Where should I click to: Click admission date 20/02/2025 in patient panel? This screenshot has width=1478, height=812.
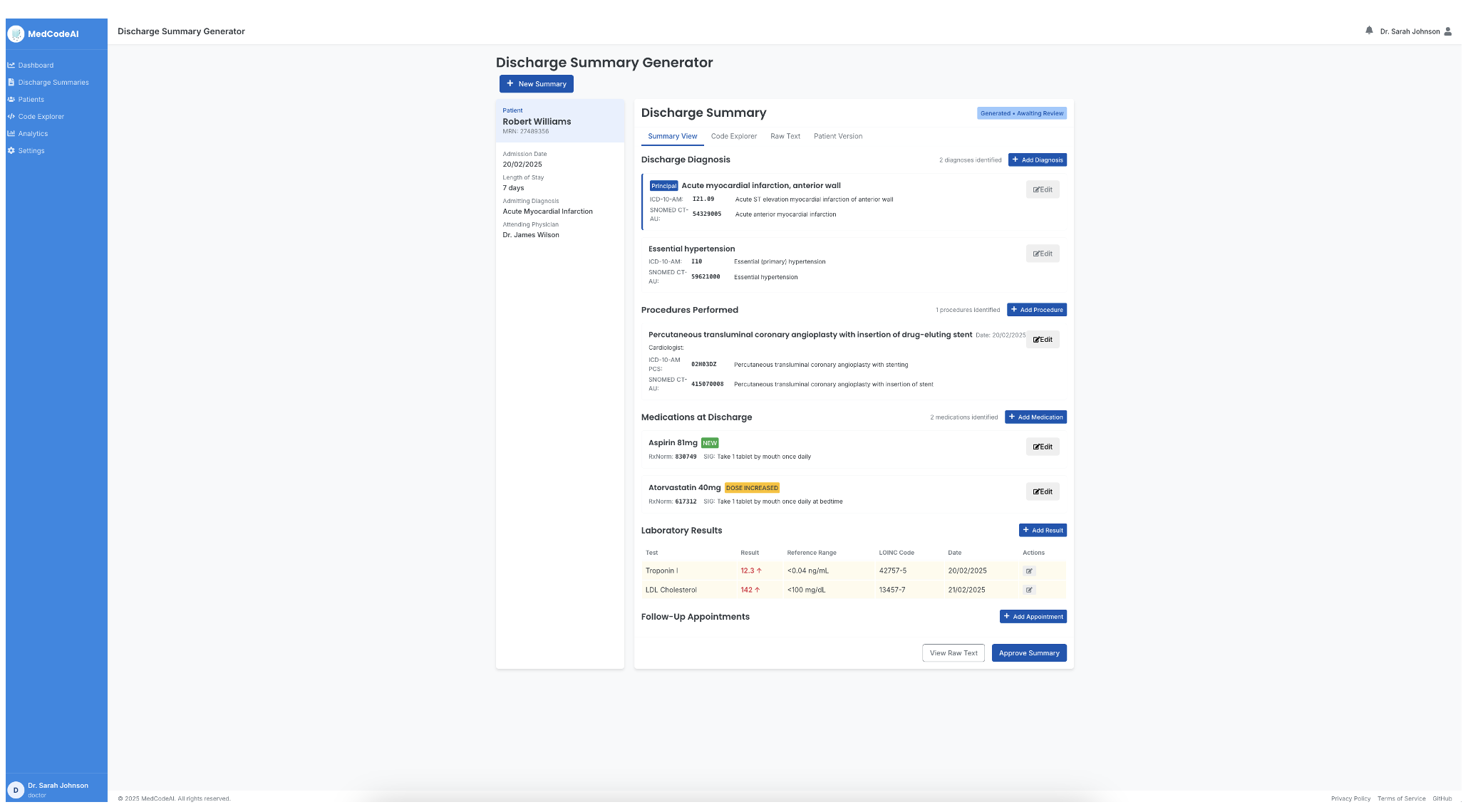coord(522,165)
